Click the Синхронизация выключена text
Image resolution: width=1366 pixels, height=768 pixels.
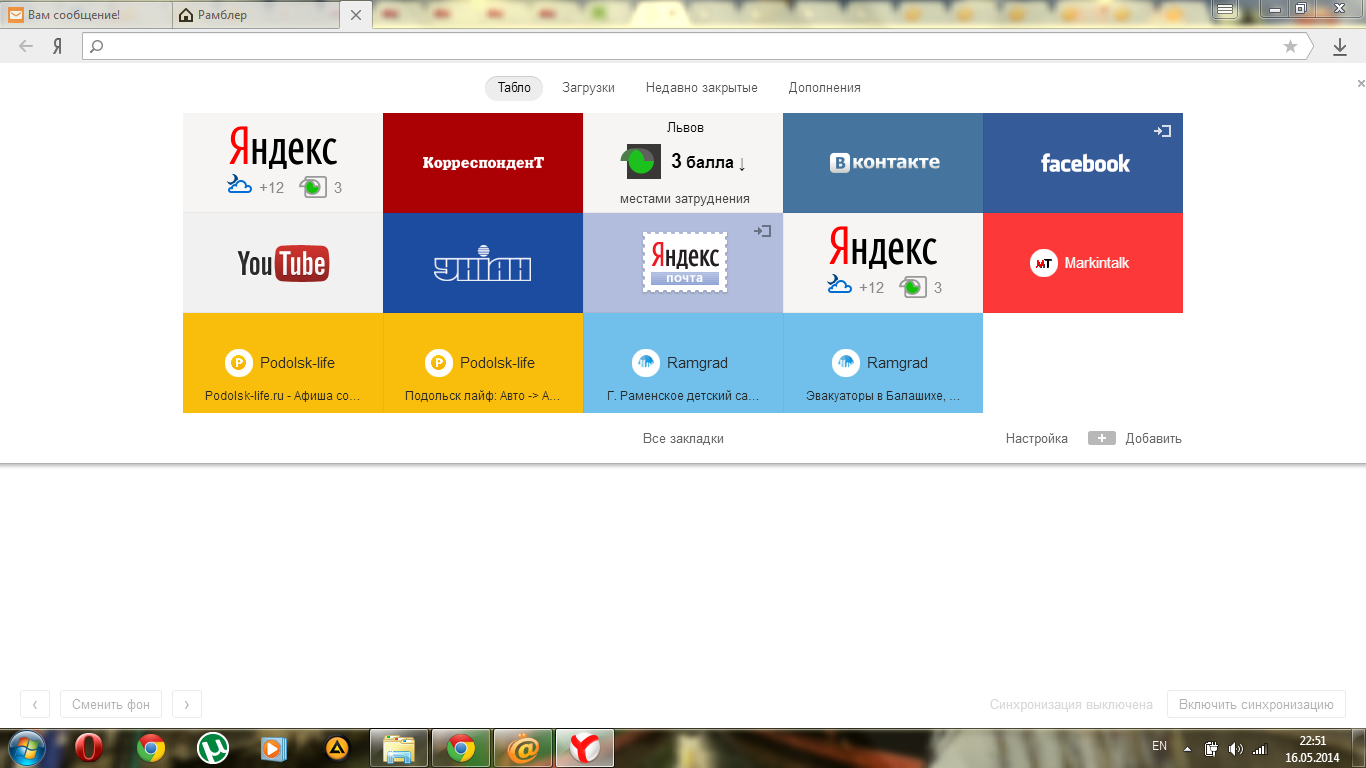[x=1071, y=704]
